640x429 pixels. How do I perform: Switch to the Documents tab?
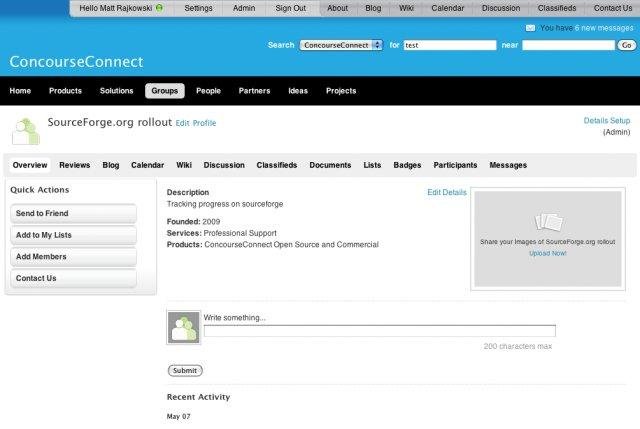point(330,165)
